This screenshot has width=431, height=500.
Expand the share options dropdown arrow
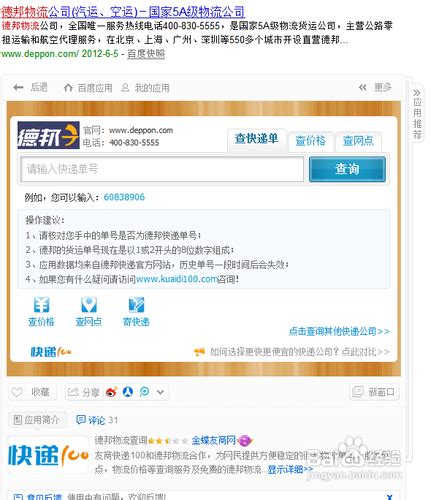coord(160,392)
